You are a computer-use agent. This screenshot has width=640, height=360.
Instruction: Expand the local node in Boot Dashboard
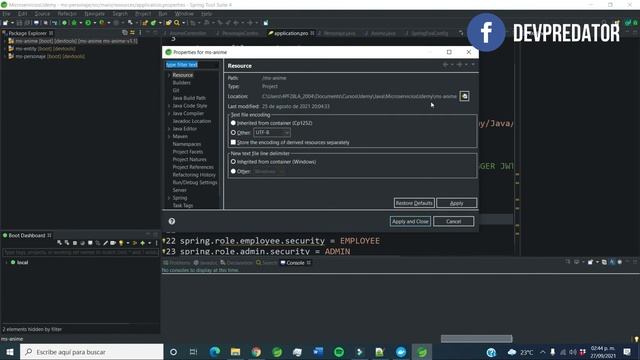point(7,262)
